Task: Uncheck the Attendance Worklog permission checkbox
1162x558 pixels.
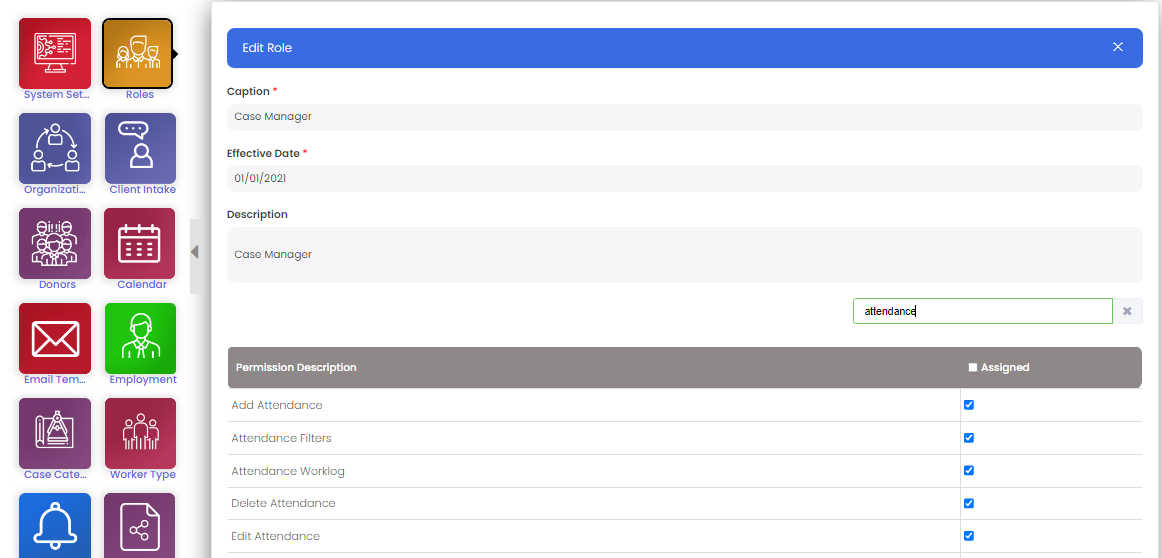Action: click(968, 470)
